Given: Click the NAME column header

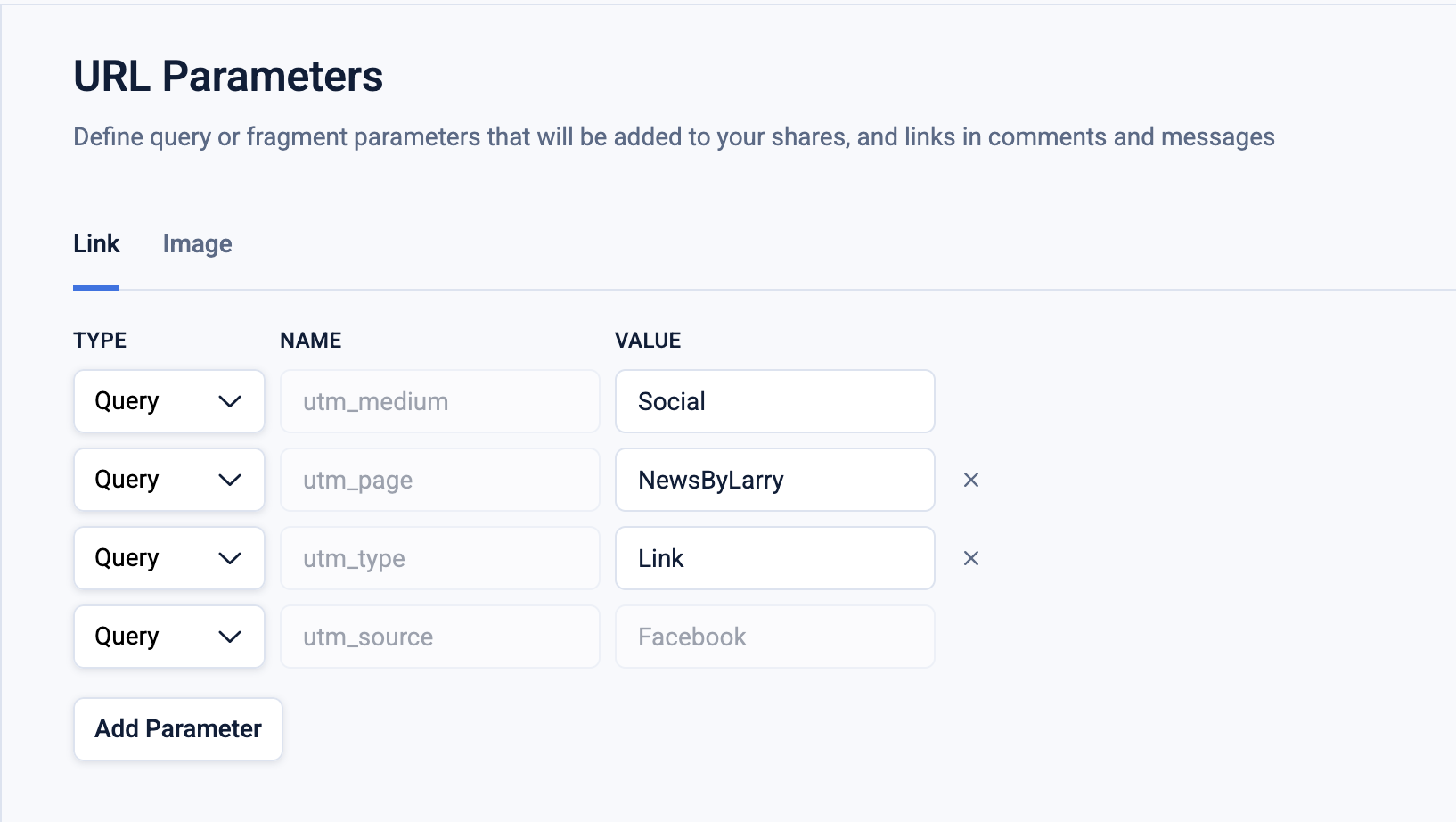Looking at the screenshot, I should [x=311, y=341].
